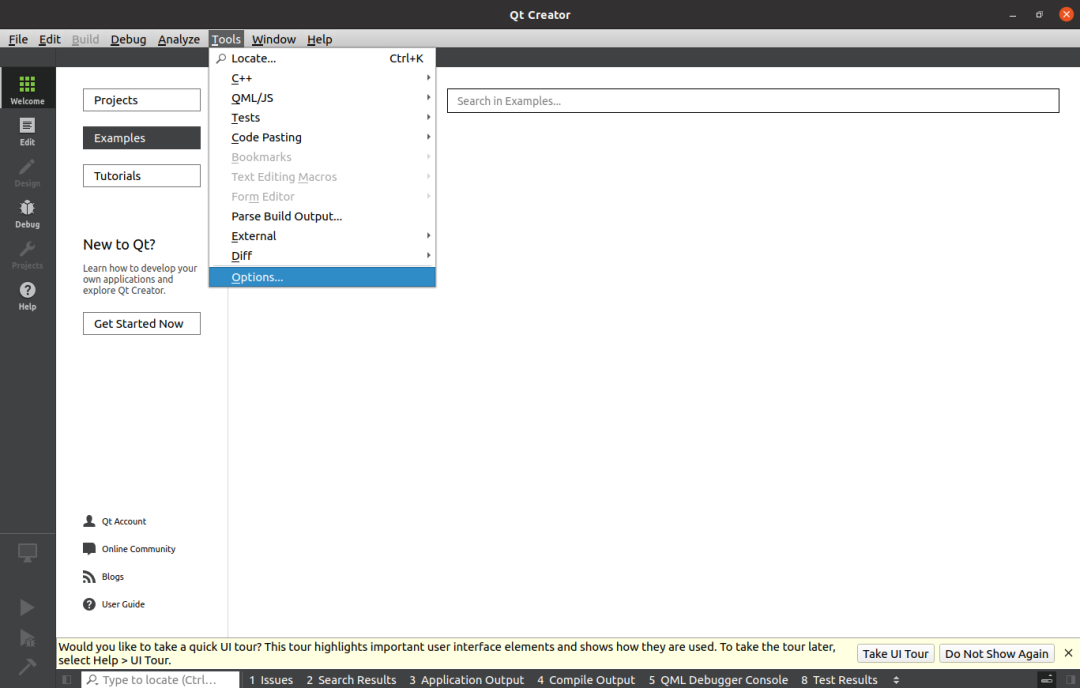Image resolution: width=1080 pixels, height=688 pixels.
Task: Open the Debug menu
Action: [128, 39]
